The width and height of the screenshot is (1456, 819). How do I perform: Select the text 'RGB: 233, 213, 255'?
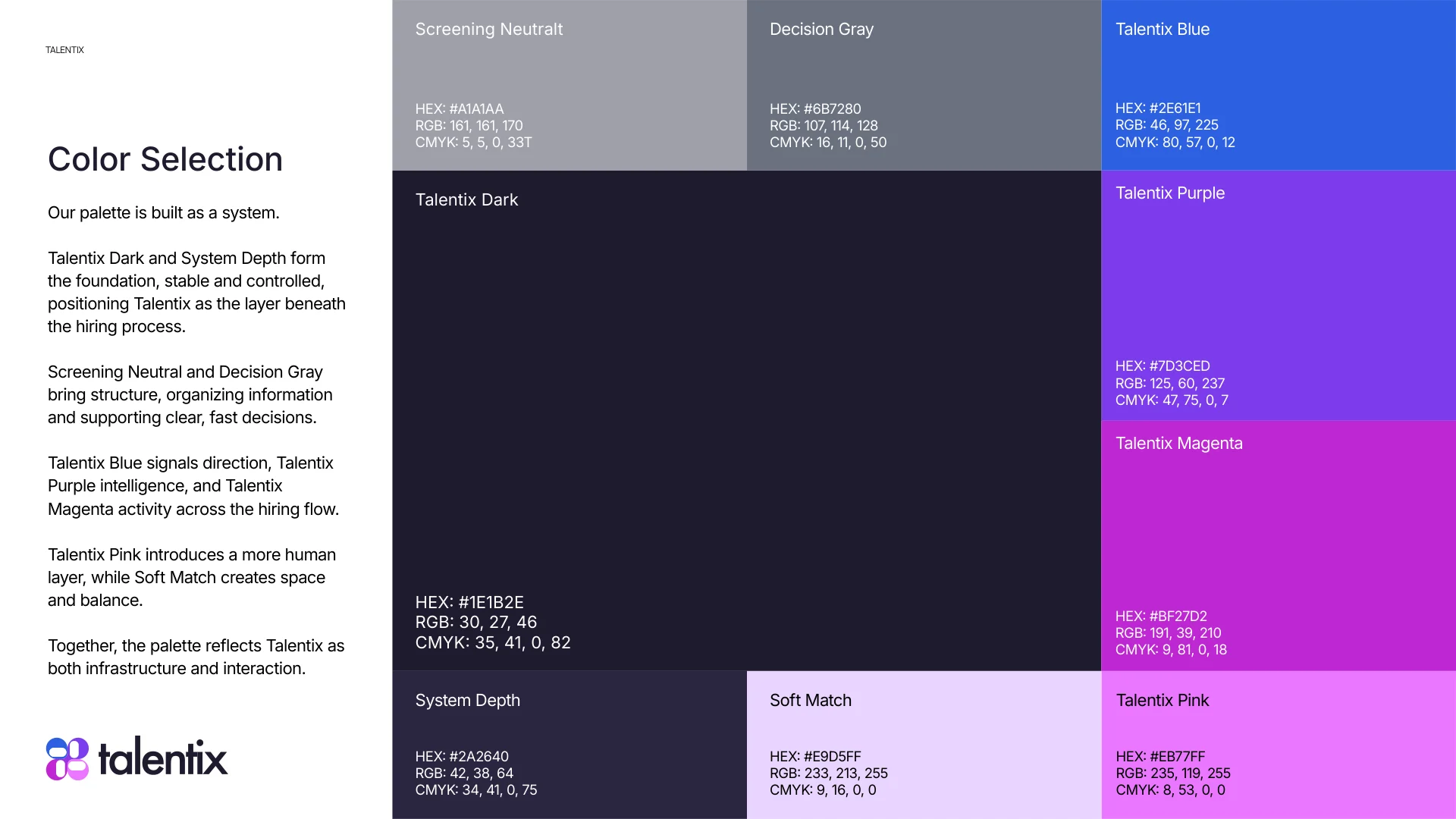tap(829, 773)
